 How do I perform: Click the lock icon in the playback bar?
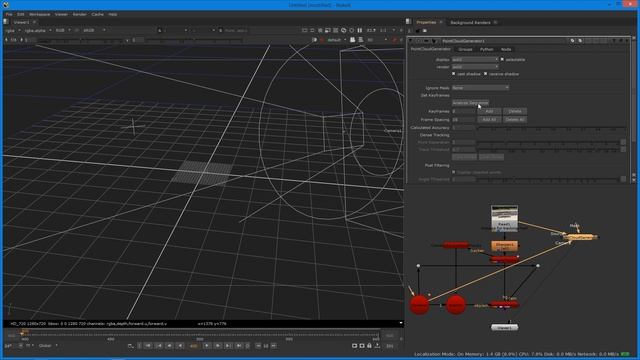tap(369, 346)
